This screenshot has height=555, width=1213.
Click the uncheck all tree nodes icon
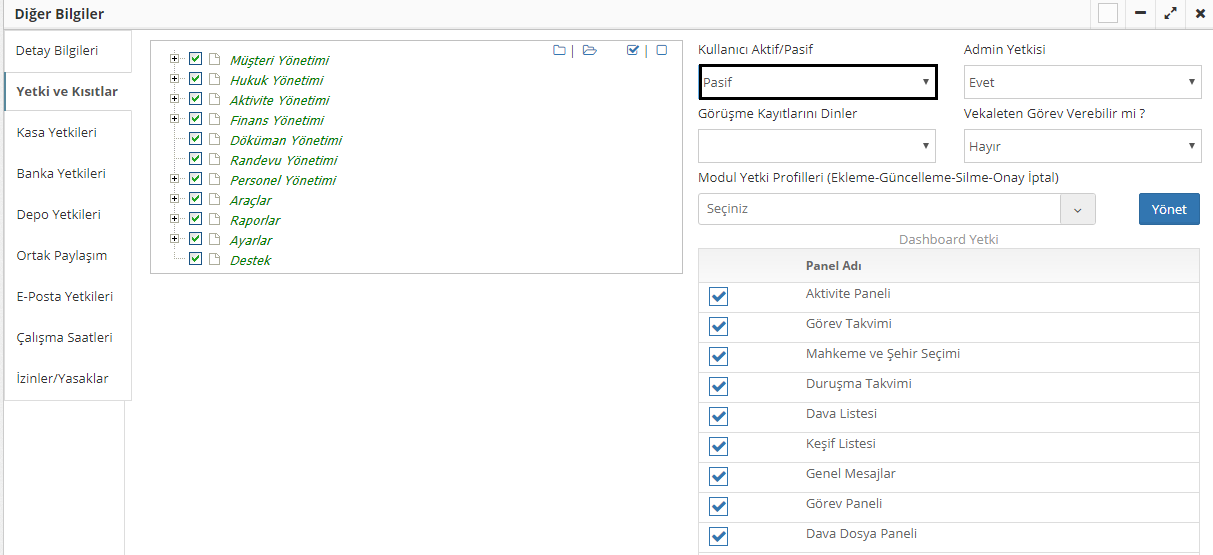coord(662,51)
